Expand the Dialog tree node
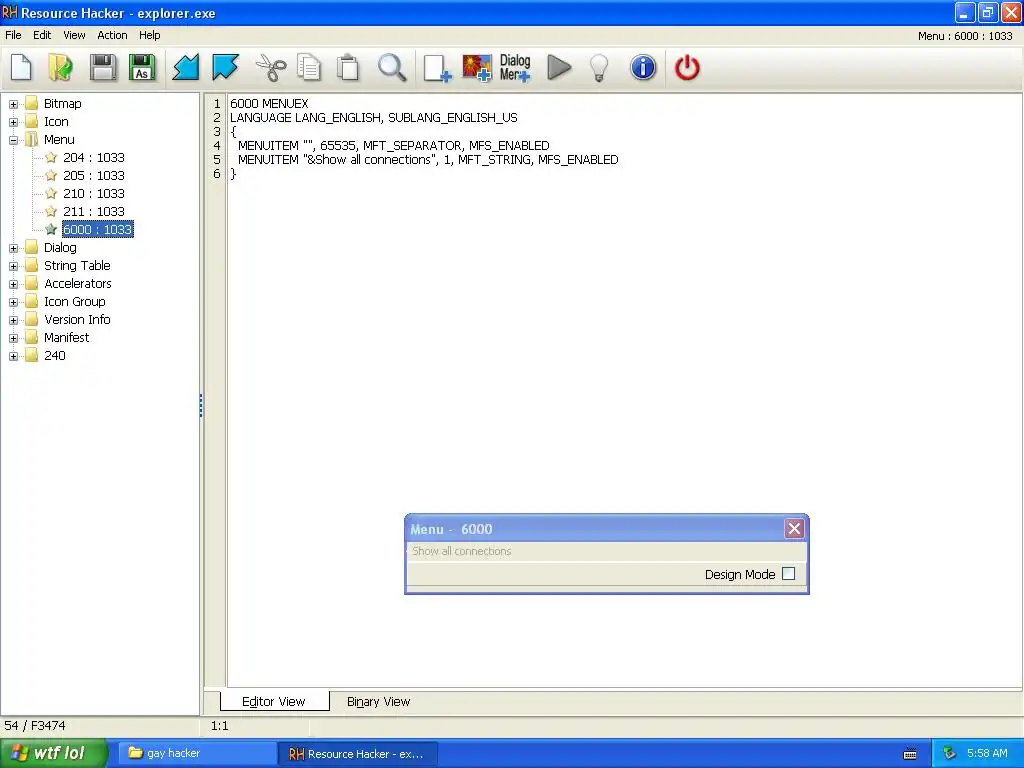 click(x=13, y=248)
